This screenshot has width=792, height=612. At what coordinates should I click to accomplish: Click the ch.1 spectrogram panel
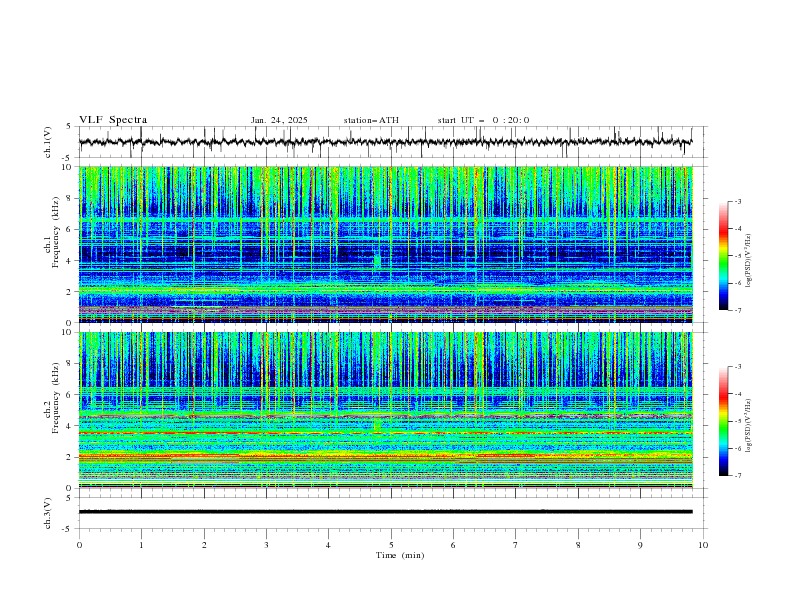click(x=385, y=244)
